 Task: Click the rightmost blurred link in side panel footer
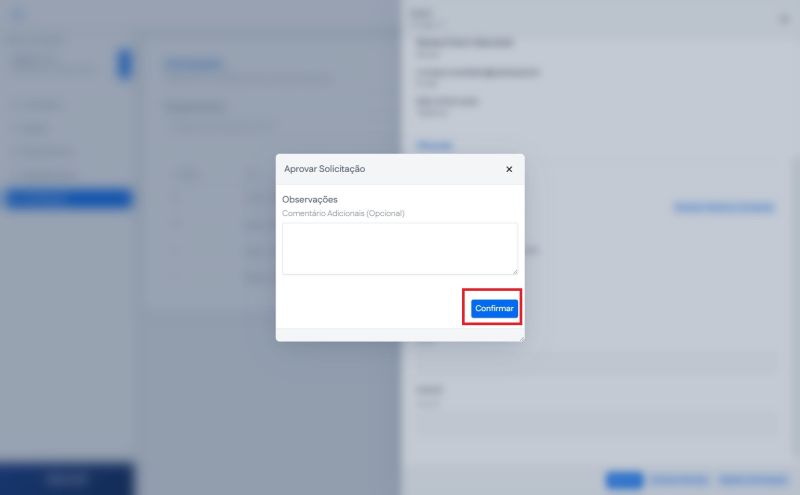[x=753, y=480]
